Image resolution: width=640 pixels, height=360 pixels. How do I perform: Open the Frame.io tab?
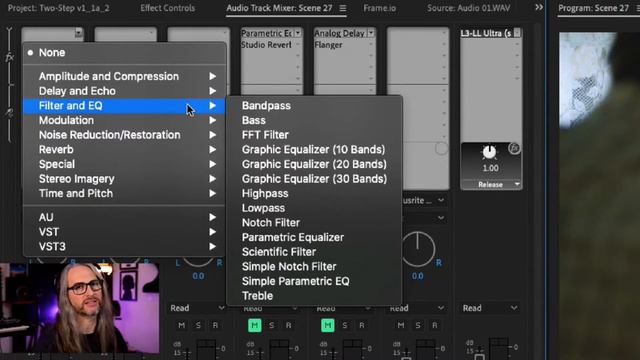click(x=379, y=8)
